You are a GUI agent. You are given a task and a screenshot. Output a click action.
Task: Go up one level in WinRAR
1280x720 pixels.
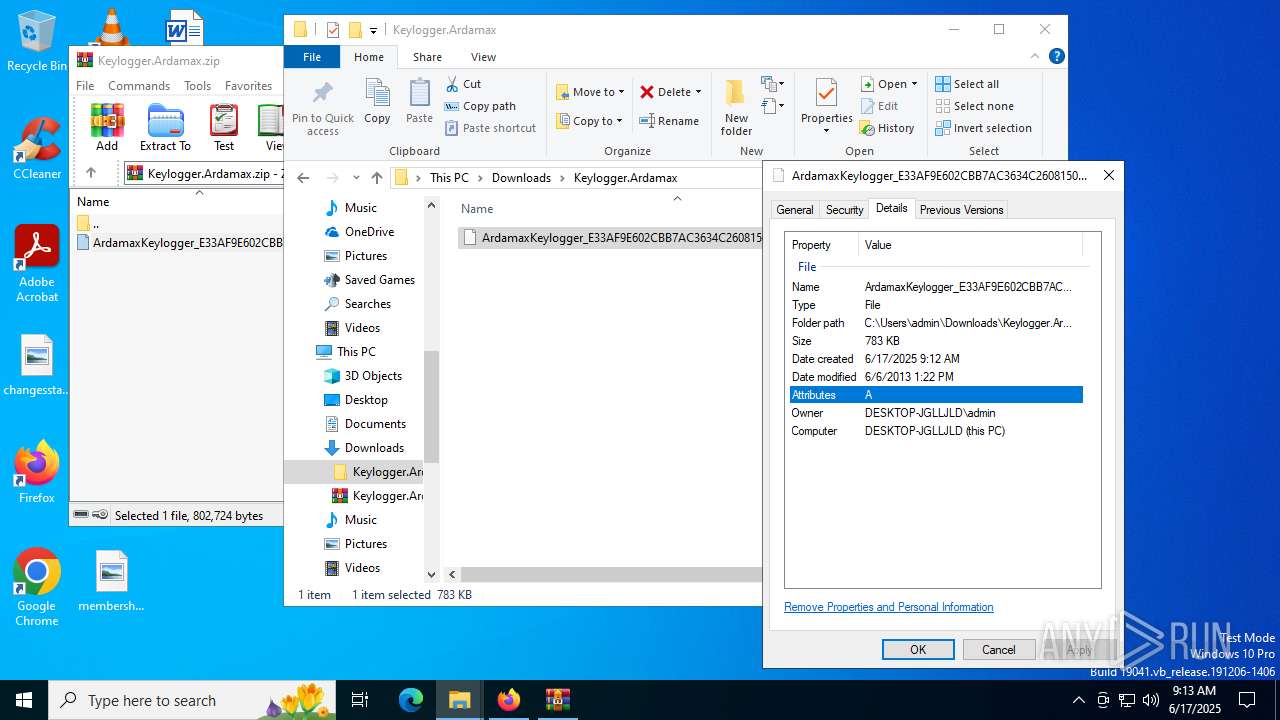[91, 173]
